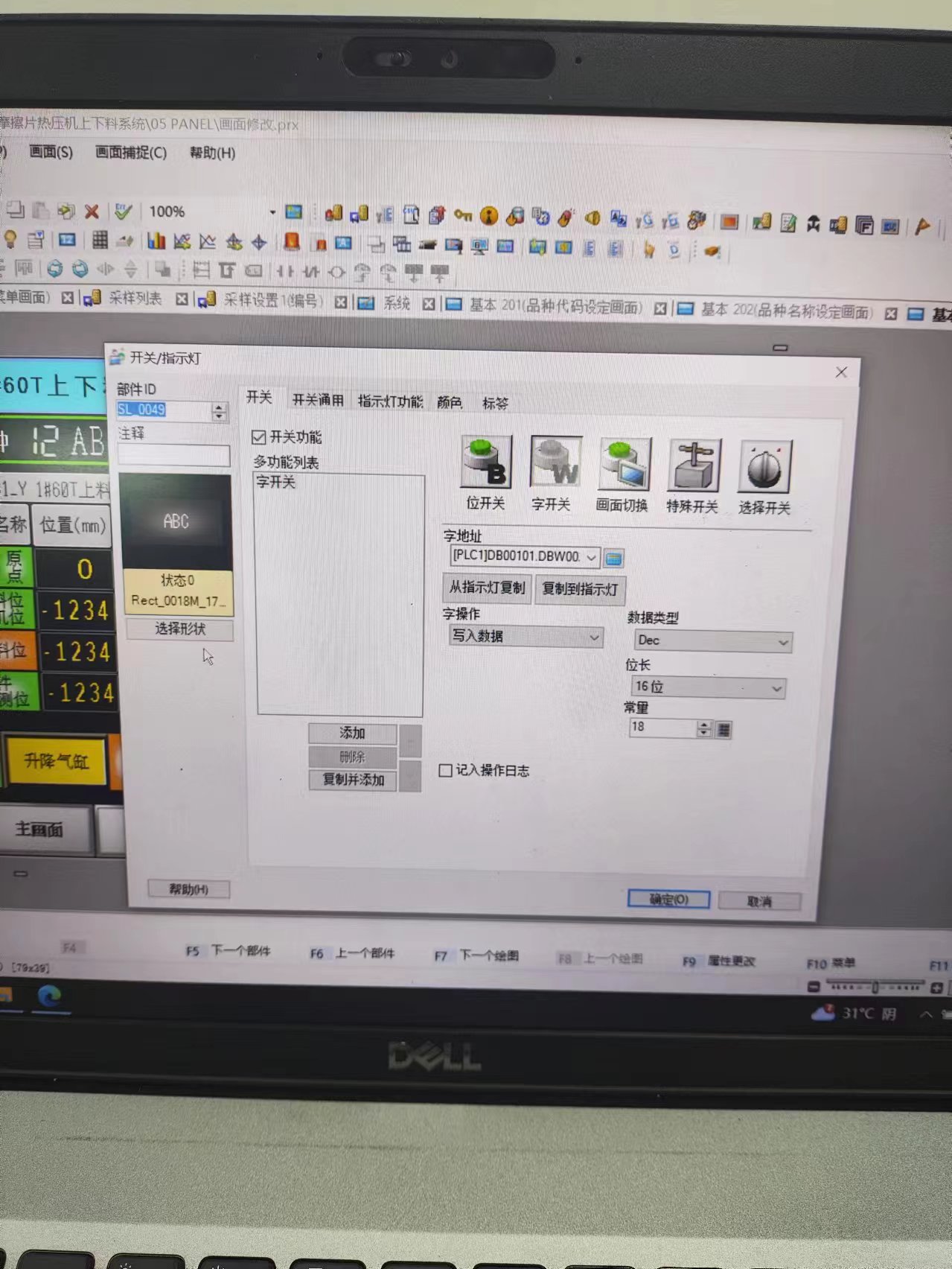Click the address keypad icon beside 字地址

(613, 558)
